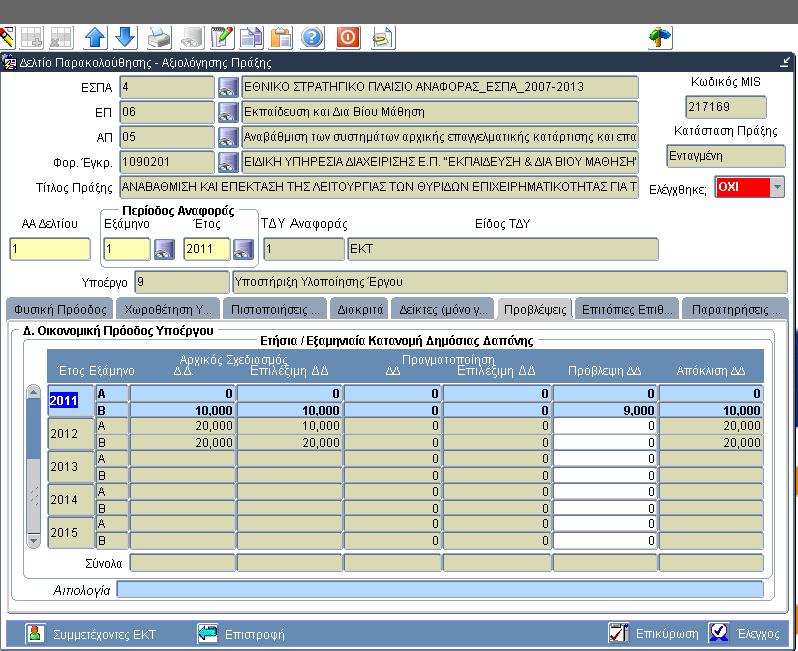Viewport: 798px width, 651px height.
Task: Click the Τίτλος Πράξης field
Action: pos(379,187)
